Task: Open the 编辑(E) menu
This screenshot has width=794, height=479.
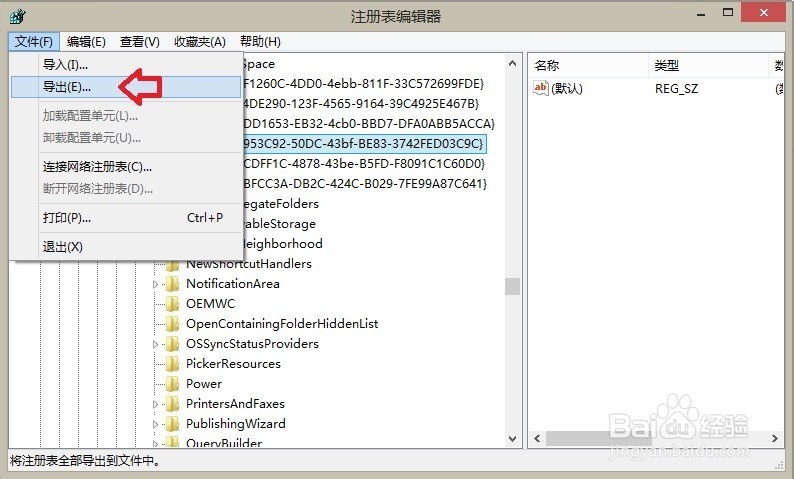Action: (86, 42)
